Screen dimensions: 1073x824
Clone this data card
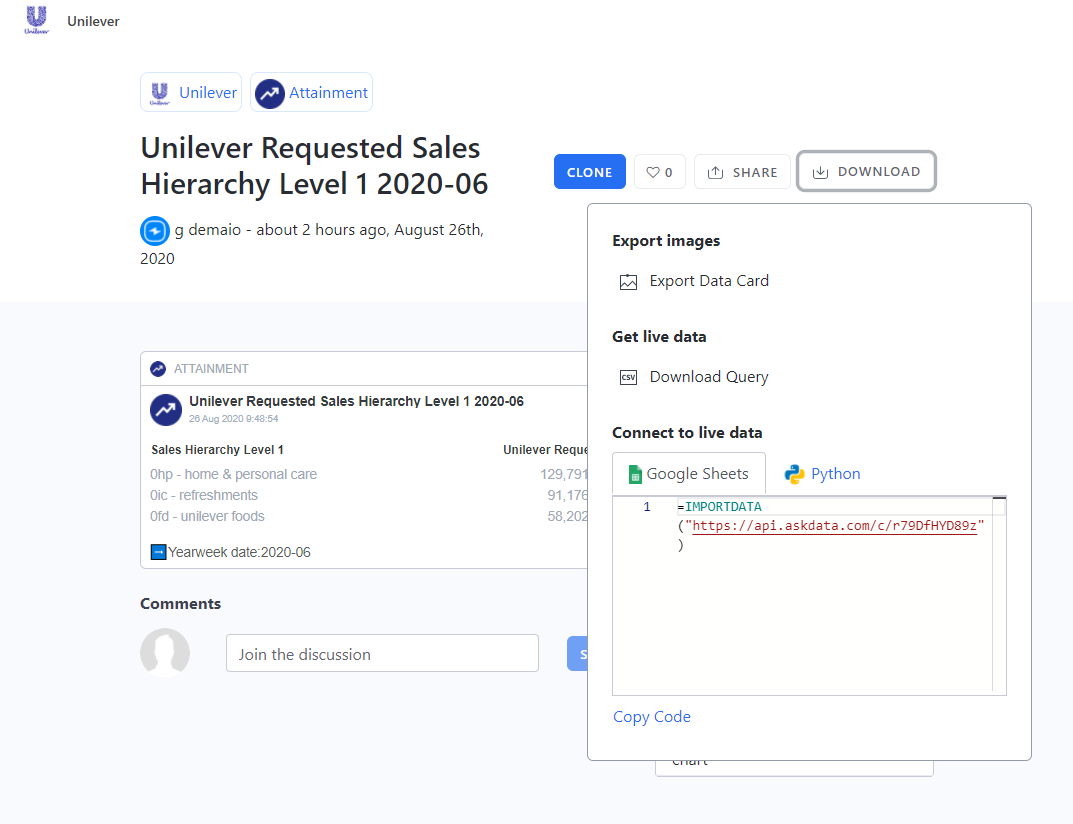pos(589,172)
